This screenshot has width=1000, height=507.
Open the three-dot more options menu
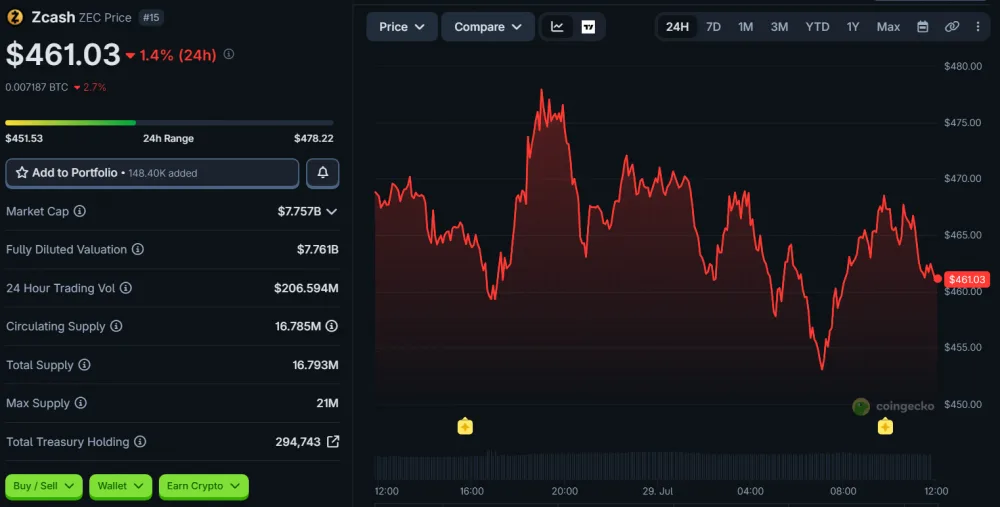978,27
